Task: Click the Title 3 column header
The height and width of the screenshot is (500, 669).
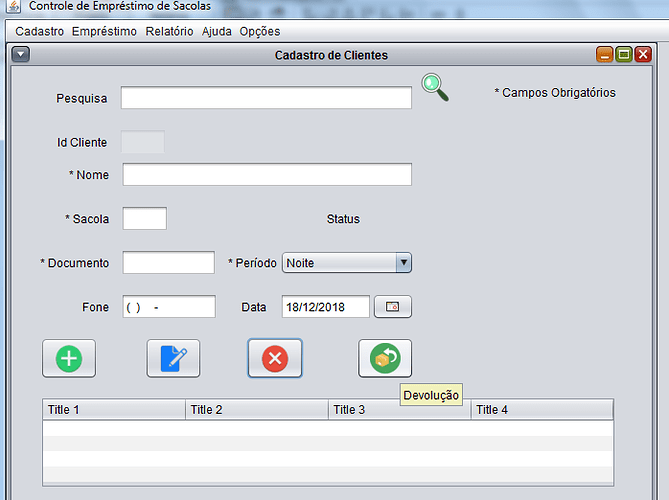Action: (x=400, y=410)
